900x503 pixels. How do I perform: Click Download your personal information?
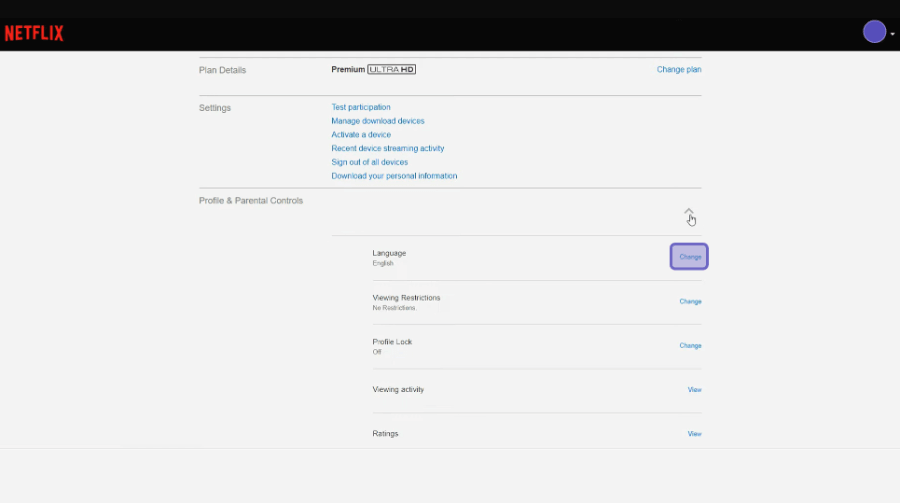(x=394, y=176)
